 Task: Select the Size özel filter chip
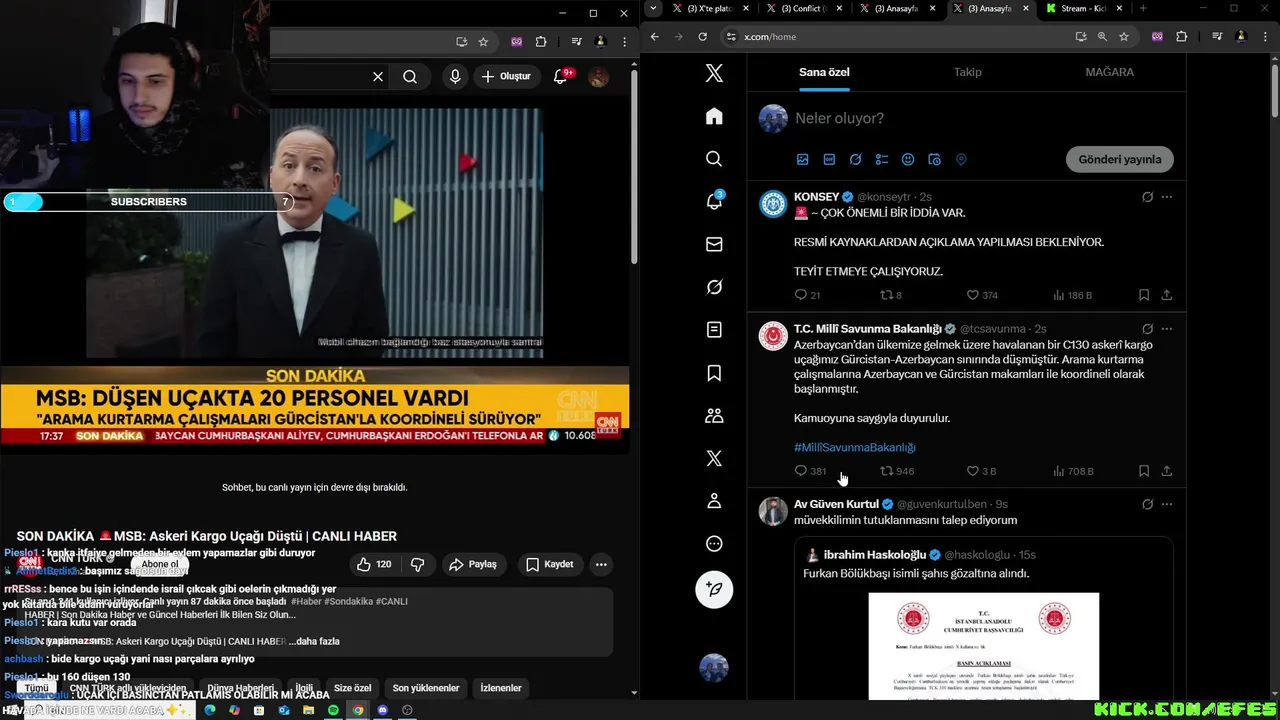[x=352, y=688]
